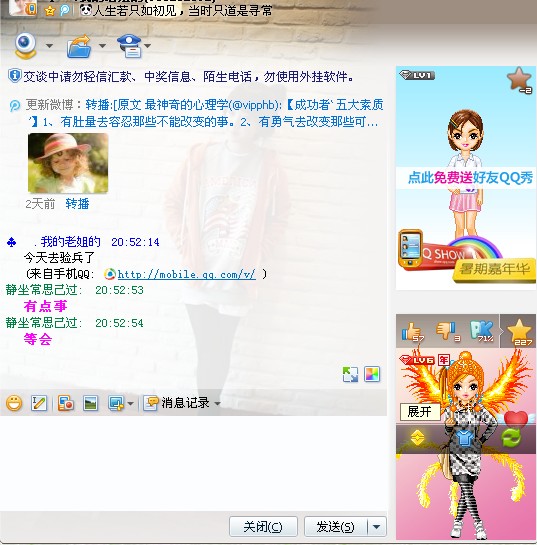This screenshot has height=545, width=537.
Task: Click the screen capture recorder icon
Action: [x=66, y=403]
